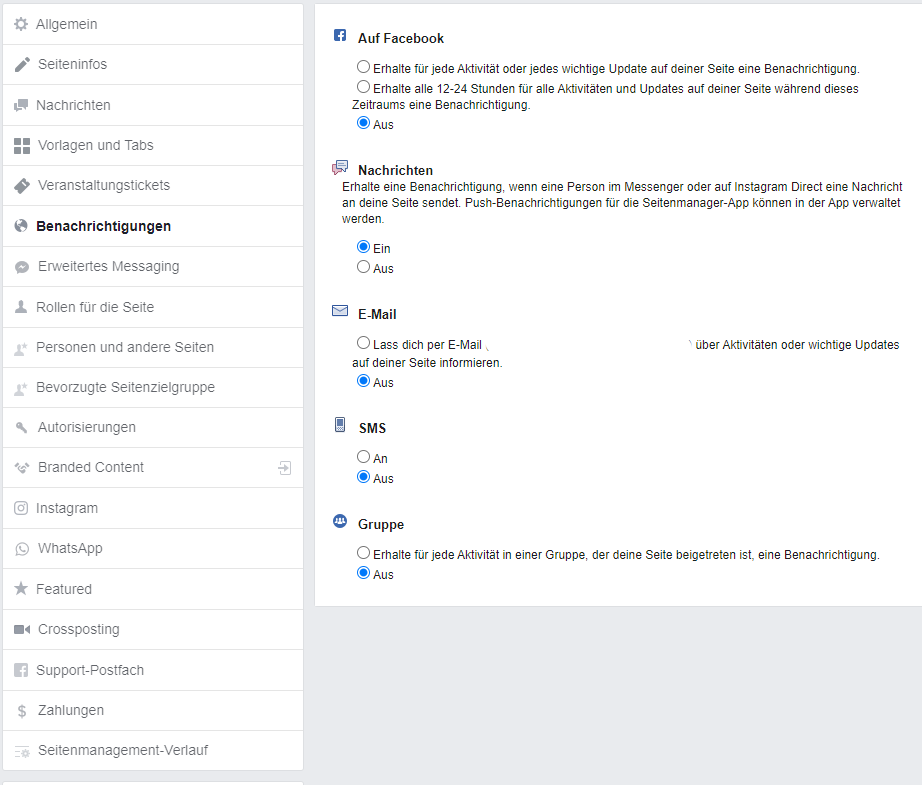The height and width of the screenshot is (785, 922).
Task: Click the globe icon beside Benachrichtigungen
Action: 21,226
